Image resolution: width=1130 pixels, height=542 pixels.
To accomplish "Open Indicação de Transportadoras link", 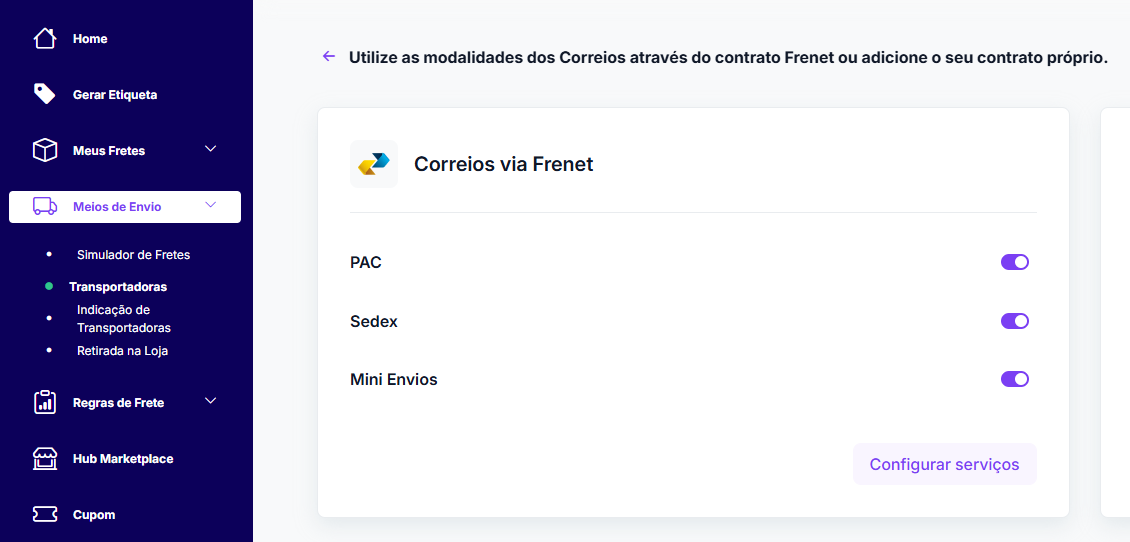I will pyautogui.click(x=123, y=319).
